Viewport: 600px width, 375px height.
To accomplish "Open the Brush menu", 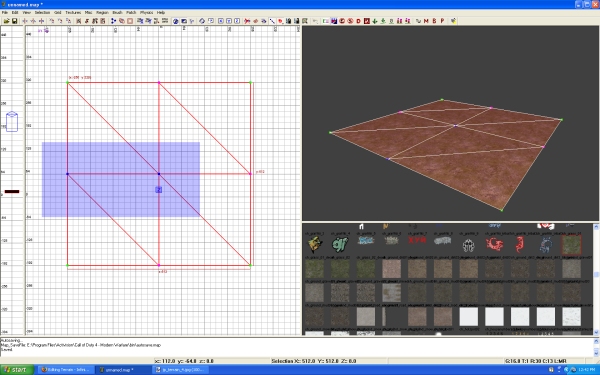I will click(x=117, y=12).
